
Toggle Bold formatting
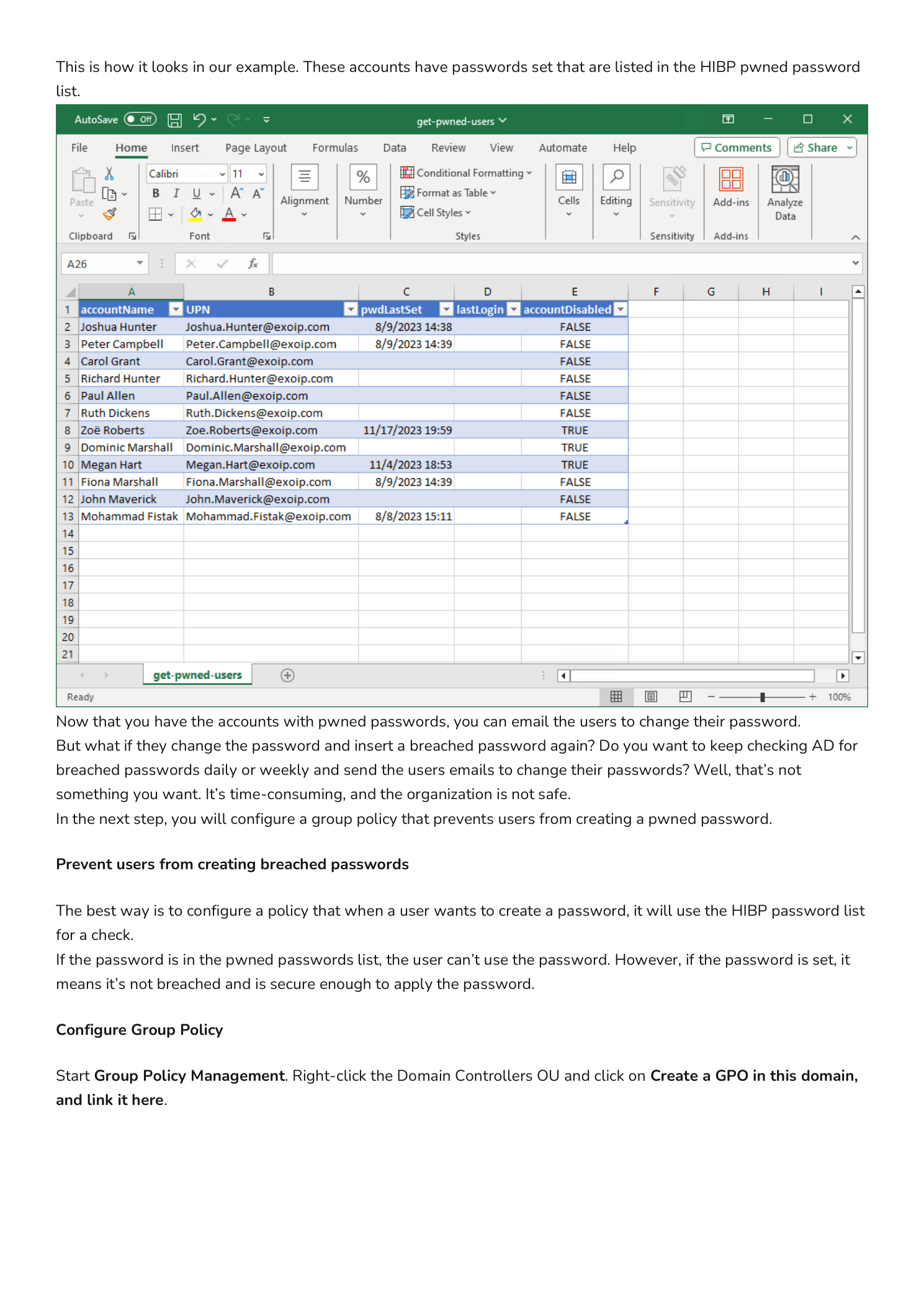tap(156, 194)
